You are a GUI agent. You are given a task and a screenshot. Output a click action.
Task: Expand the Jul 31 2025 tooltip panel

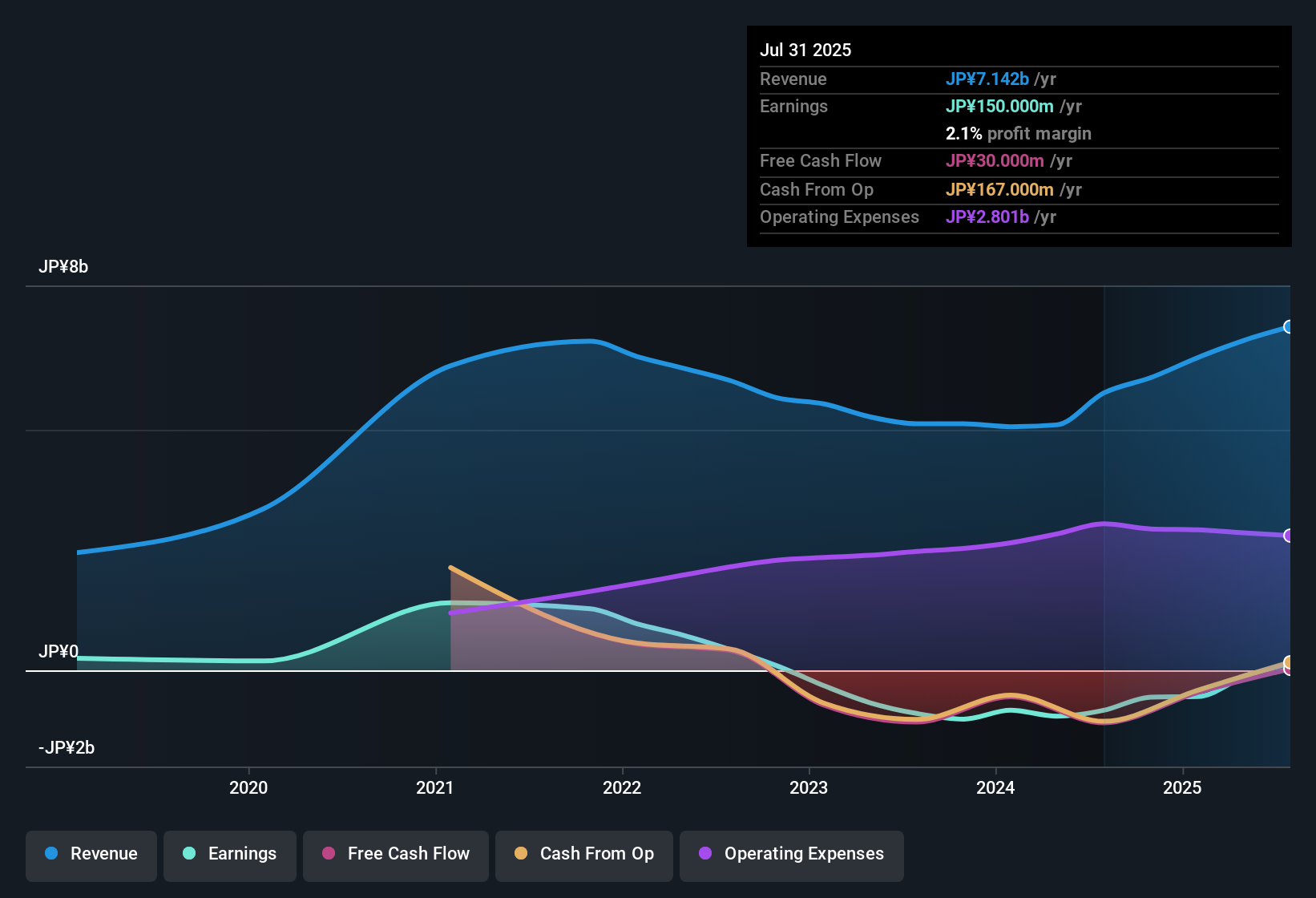(x=805, y=50)
